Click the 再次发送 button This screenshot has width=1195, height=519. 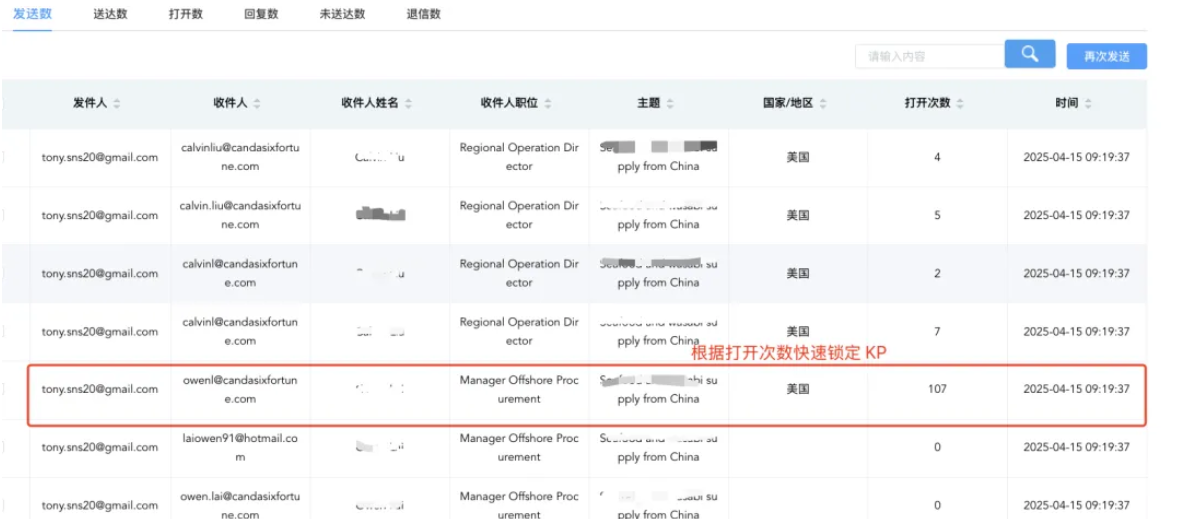[1106, 57]
